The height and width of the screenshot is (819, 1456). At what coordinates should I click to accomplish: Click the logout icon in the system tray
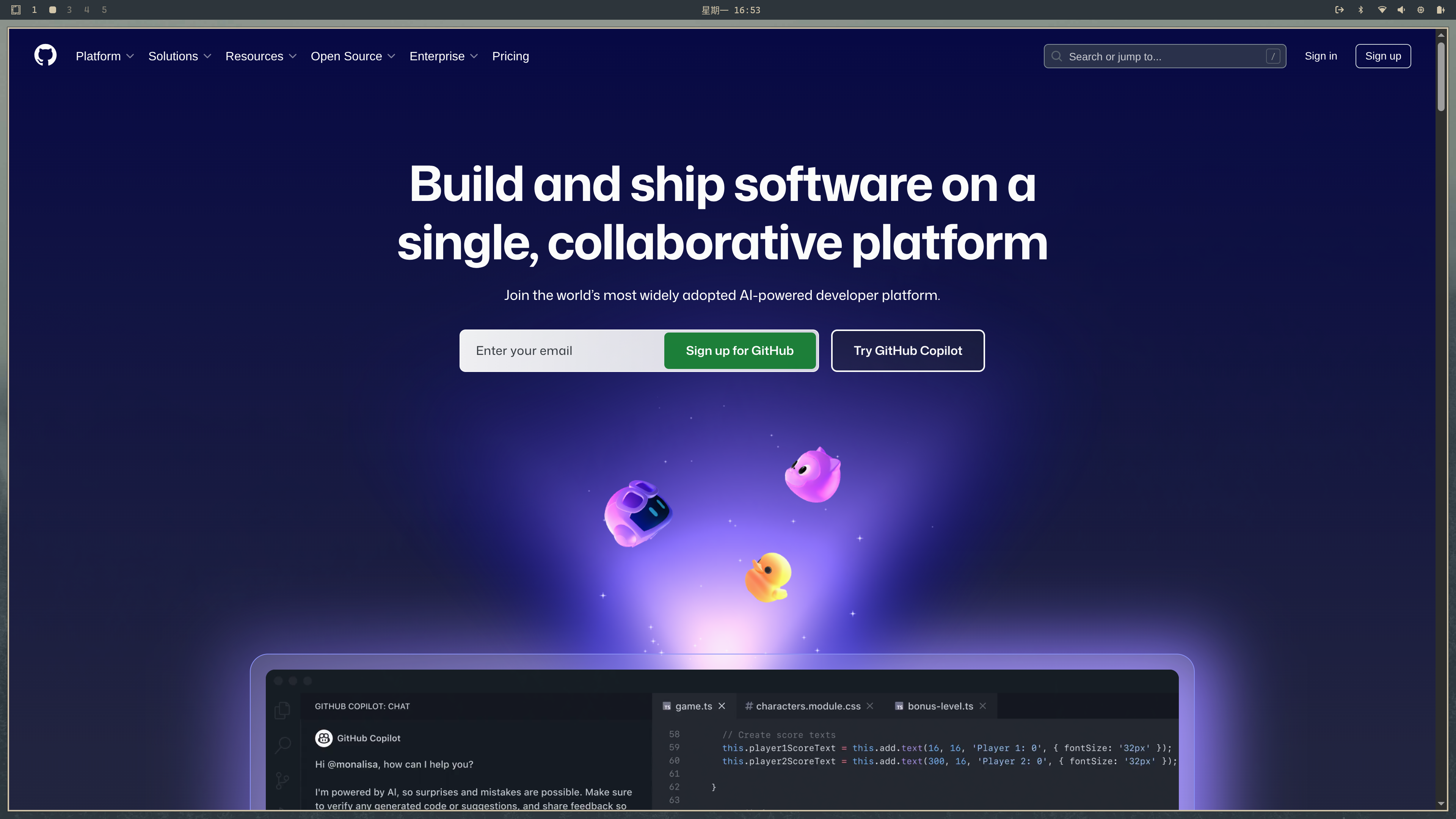coord(1339,9)
